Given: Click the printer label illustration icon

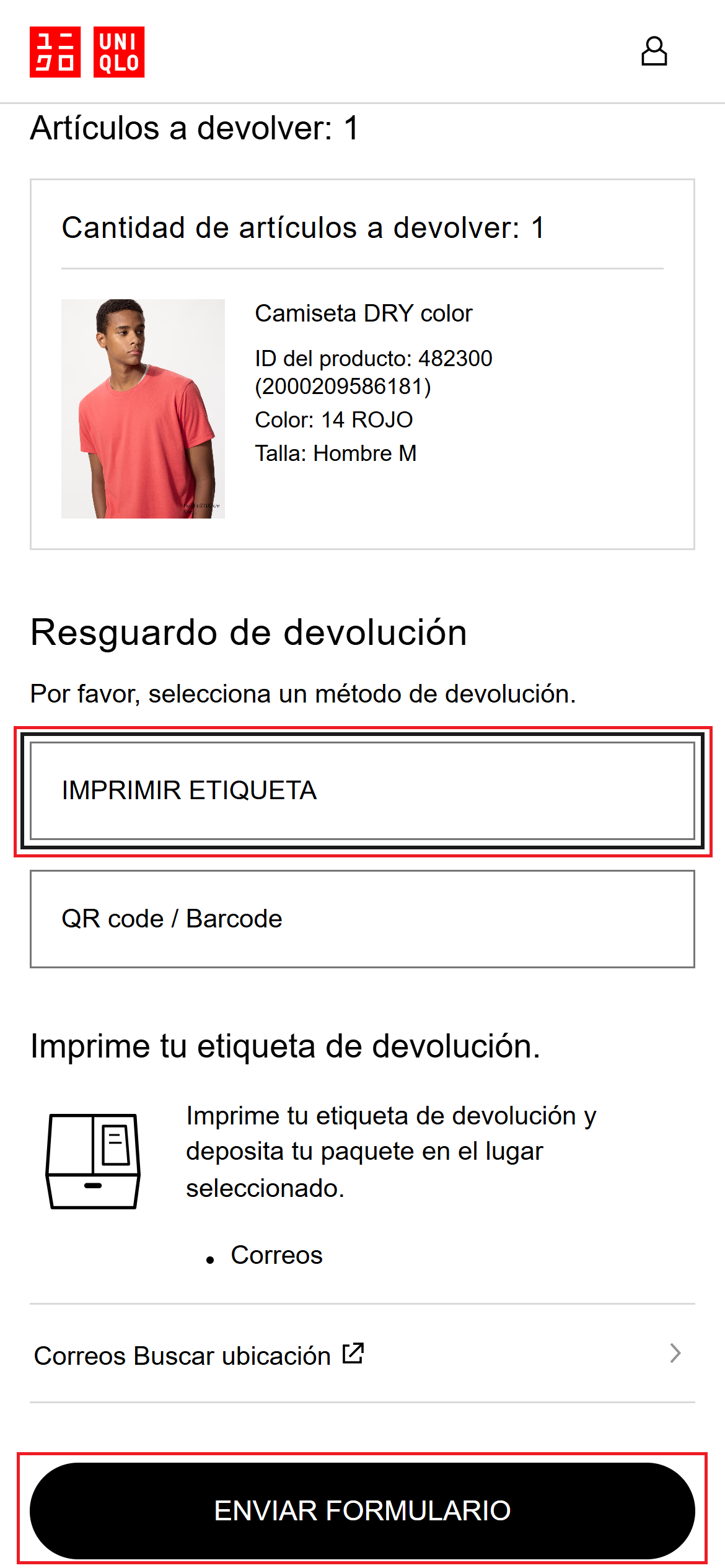Looking at the screenshot, I should (x=93, y=1161).
